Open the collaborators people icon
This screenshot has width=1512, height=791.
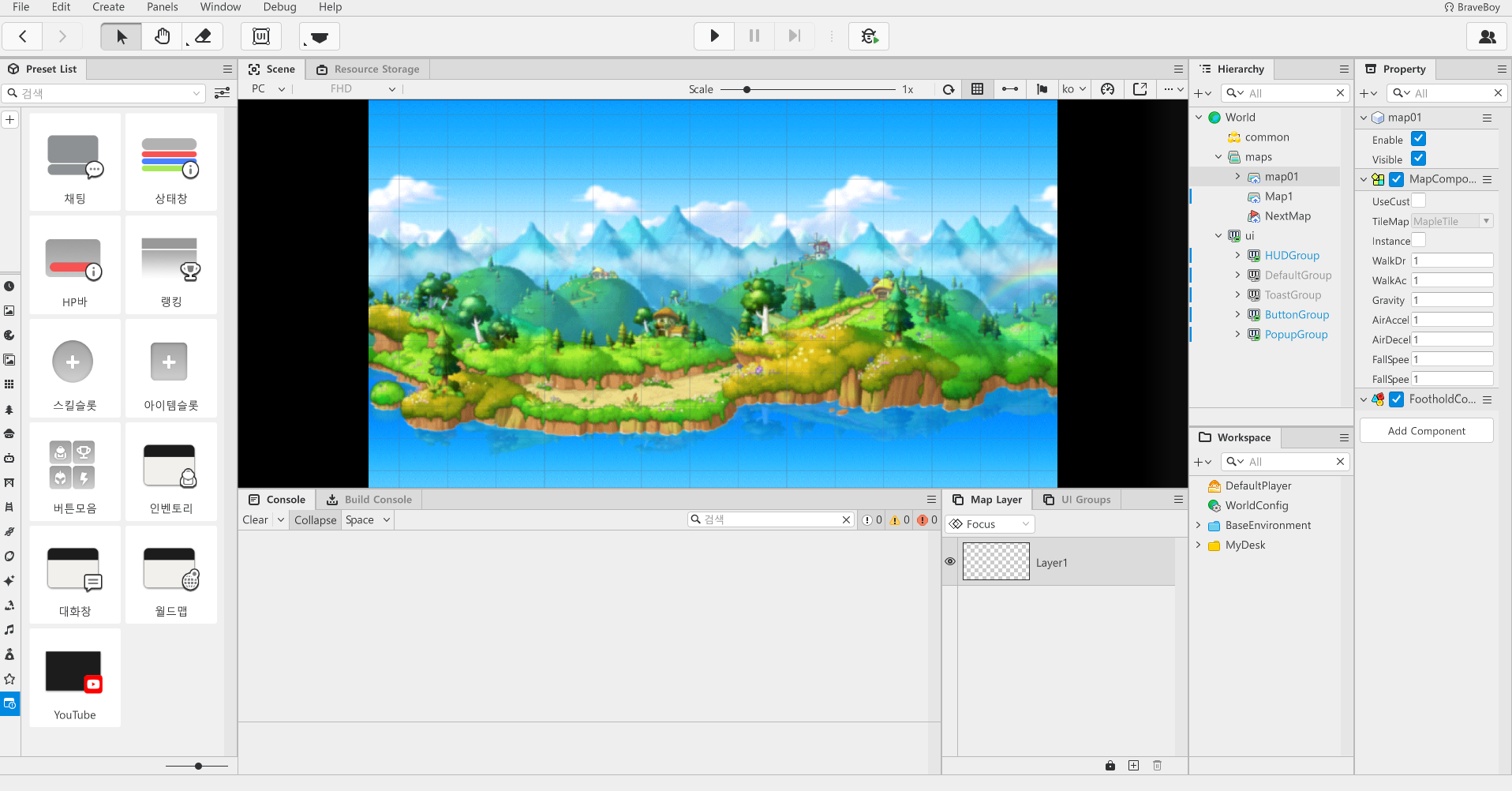(x=1487, y=36)
